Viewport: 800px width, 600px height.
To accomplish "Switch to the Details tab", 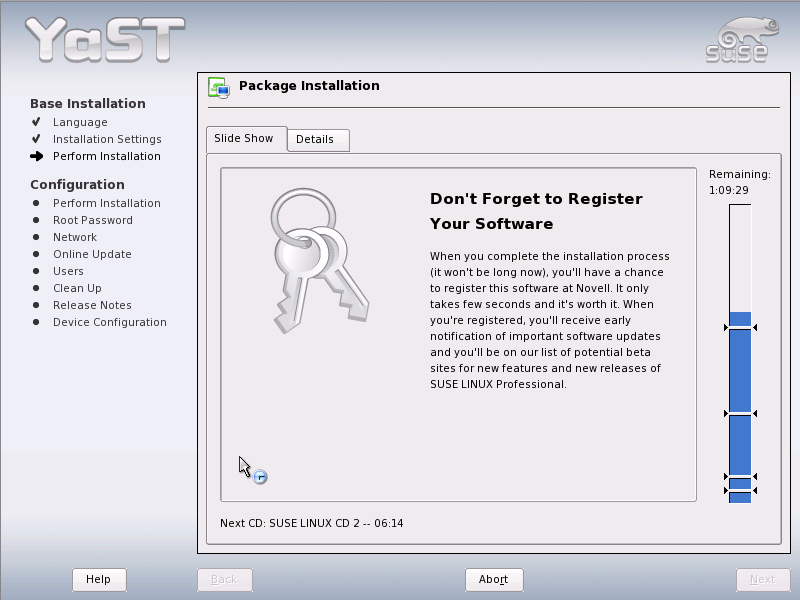I will (318, 140).
